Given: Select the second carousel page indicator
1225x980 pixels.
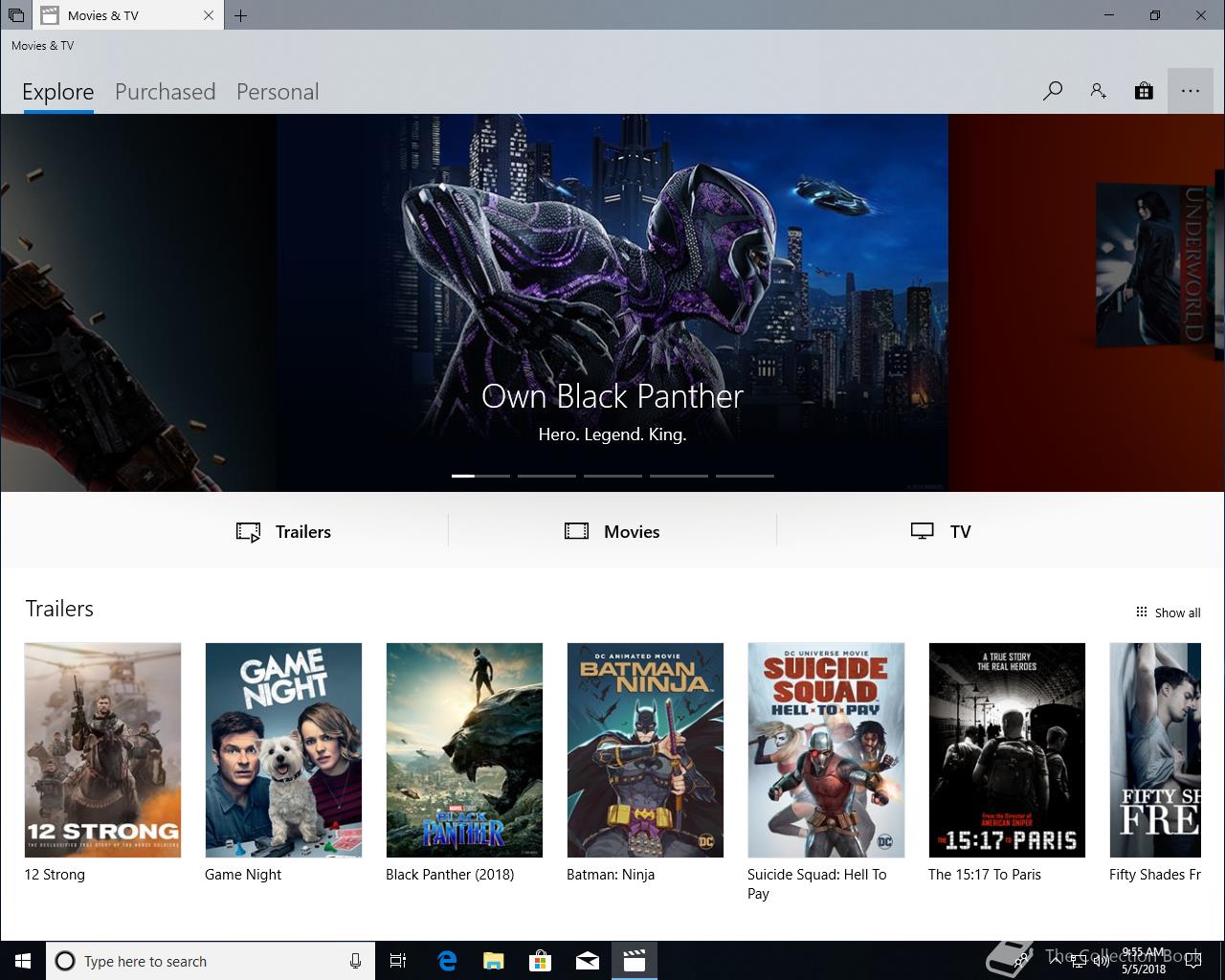Looking at the screenshot, I should click(546, 476).
